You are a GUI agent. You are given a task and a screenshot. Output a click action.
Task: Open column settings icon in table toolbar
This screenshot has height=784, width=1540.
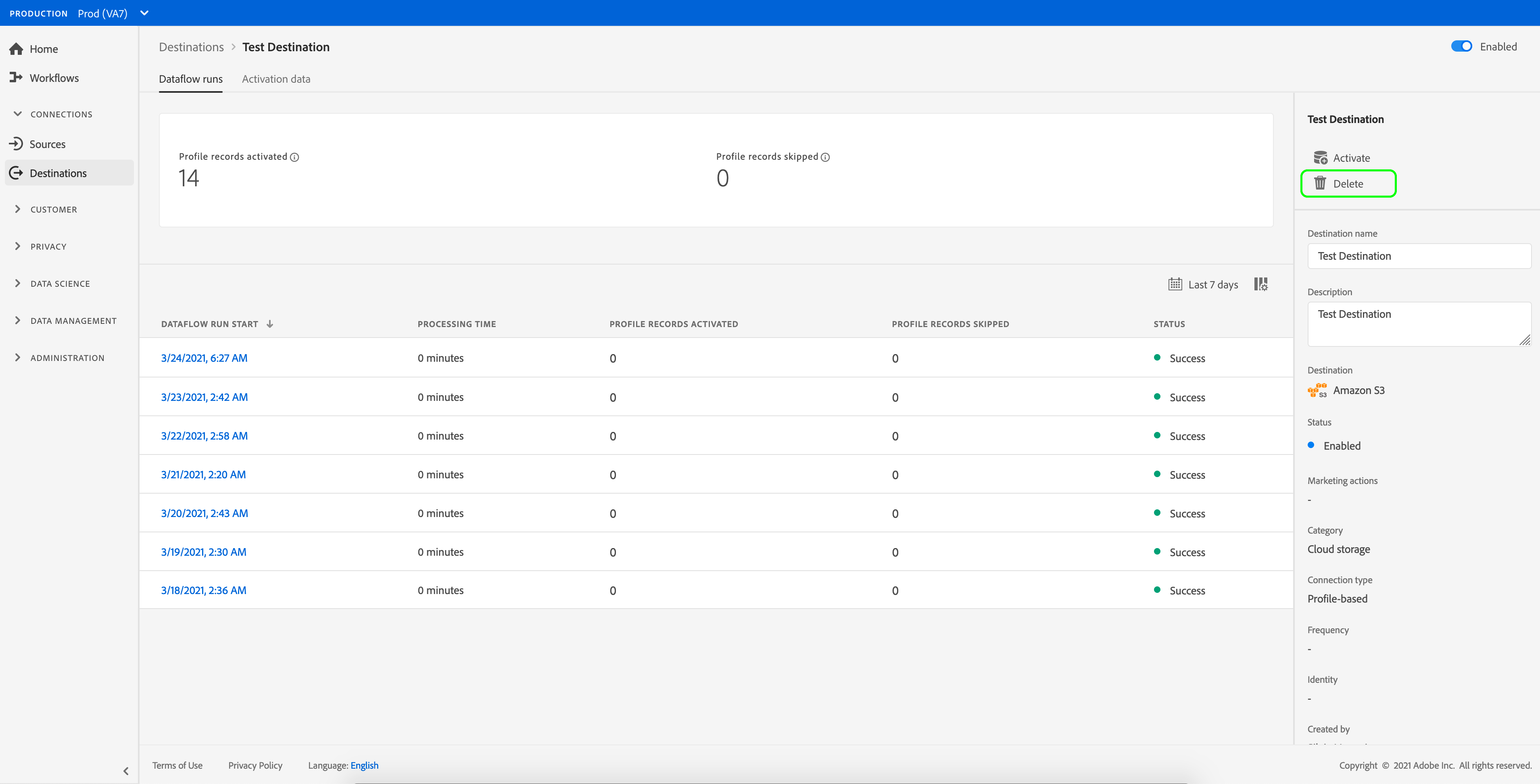coord(1261,284)
